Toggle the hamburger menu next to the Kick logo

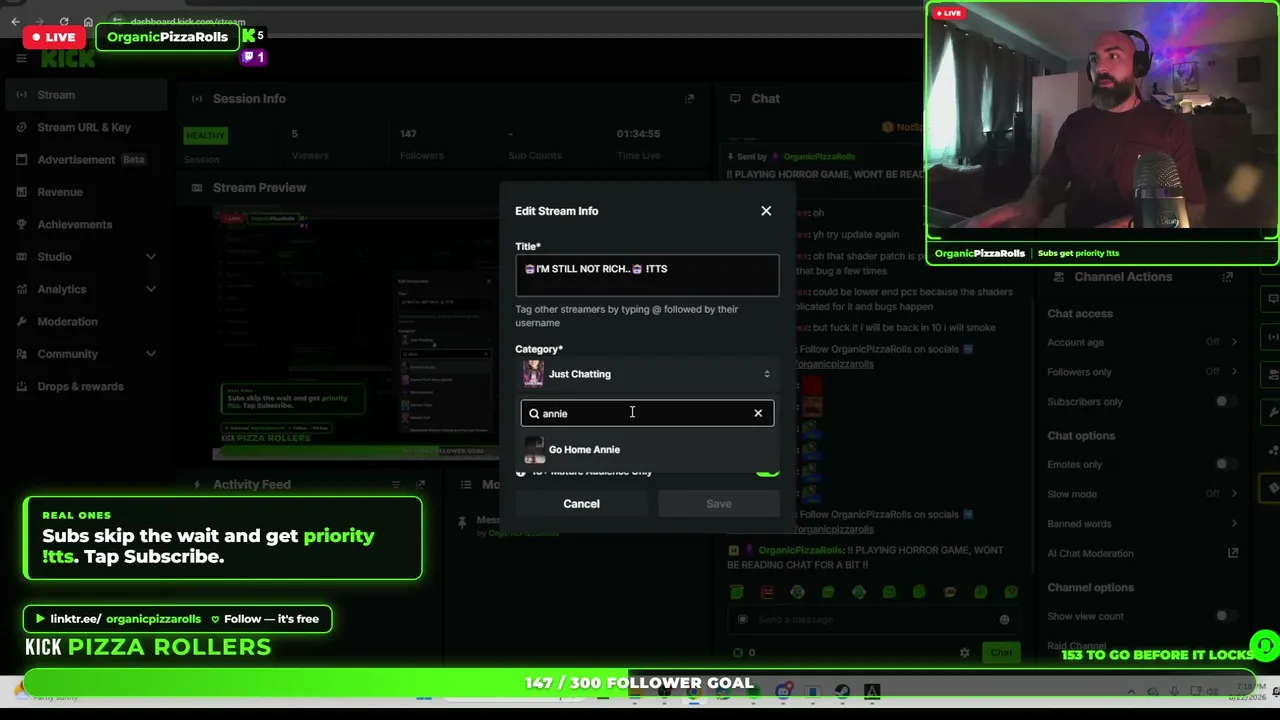point(21,59)
